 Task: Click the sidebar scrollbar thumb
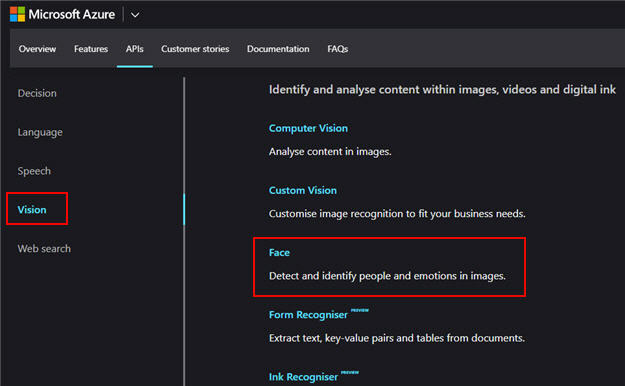(184, 209)
